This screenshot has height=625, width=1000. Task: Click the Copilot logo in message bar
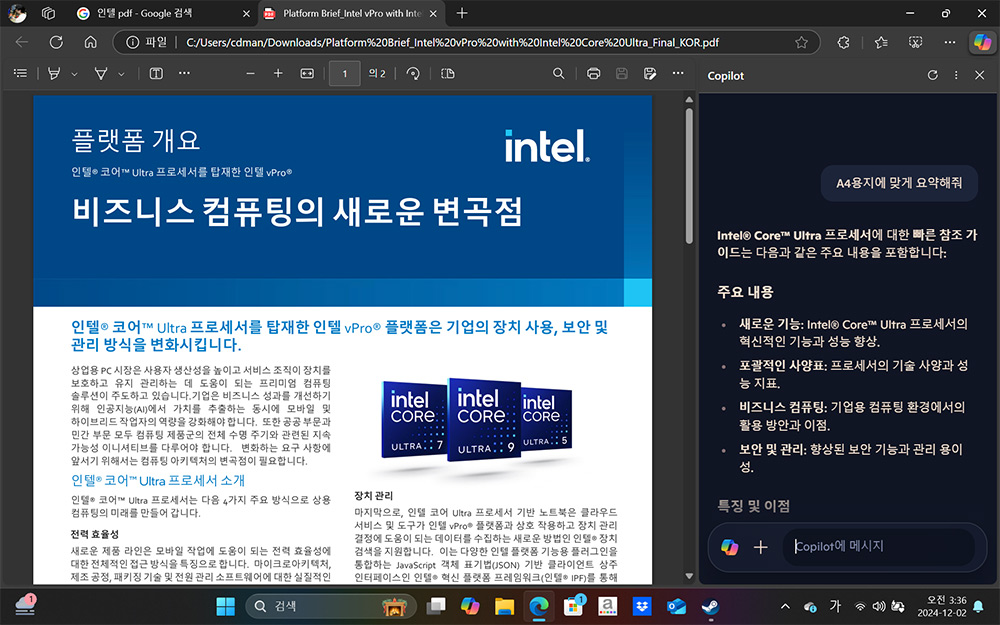pos(730,547)
